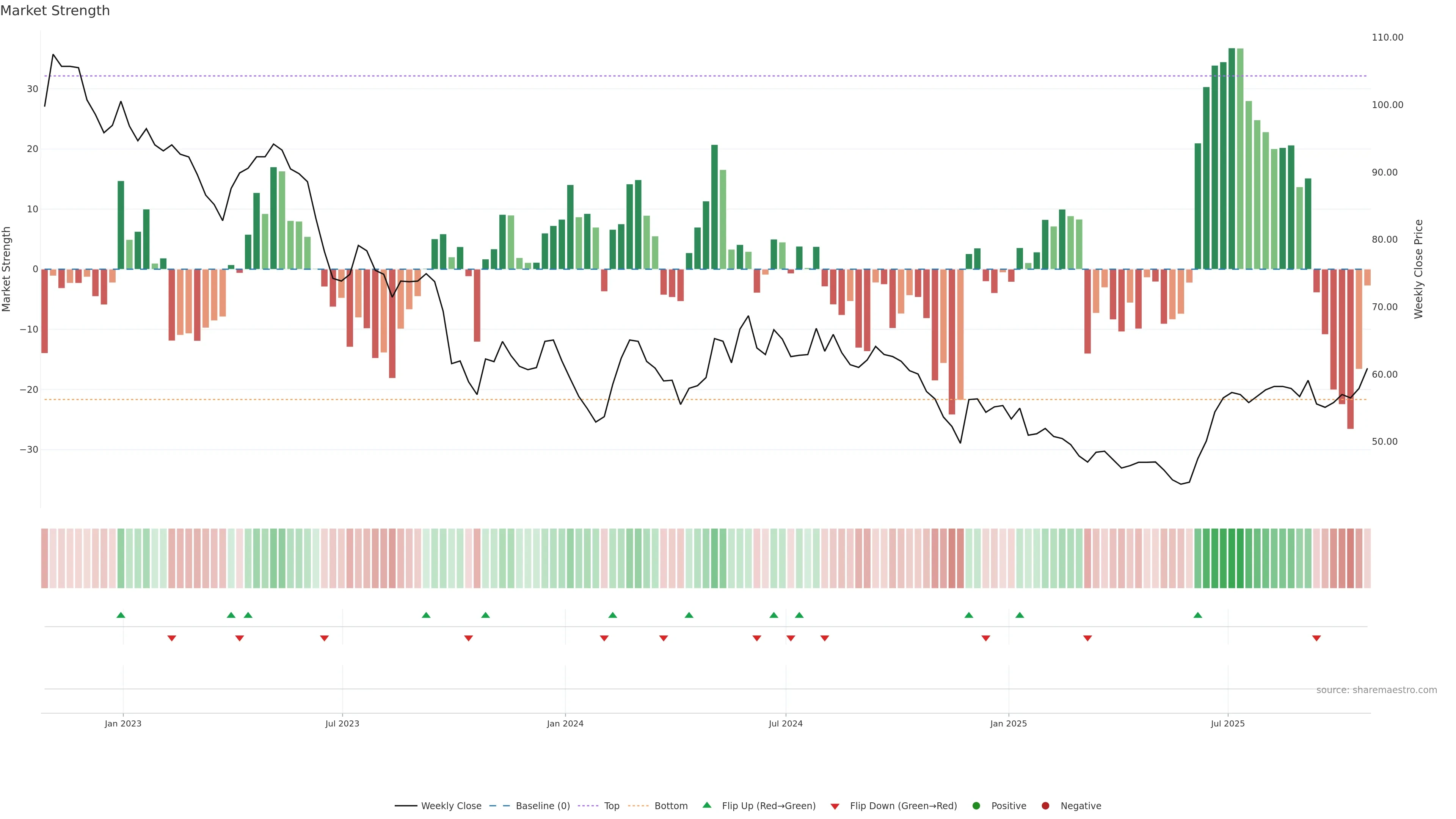
Task: Click the red flip-down marker before Jul 2023
Action: [x=325, y=638]
